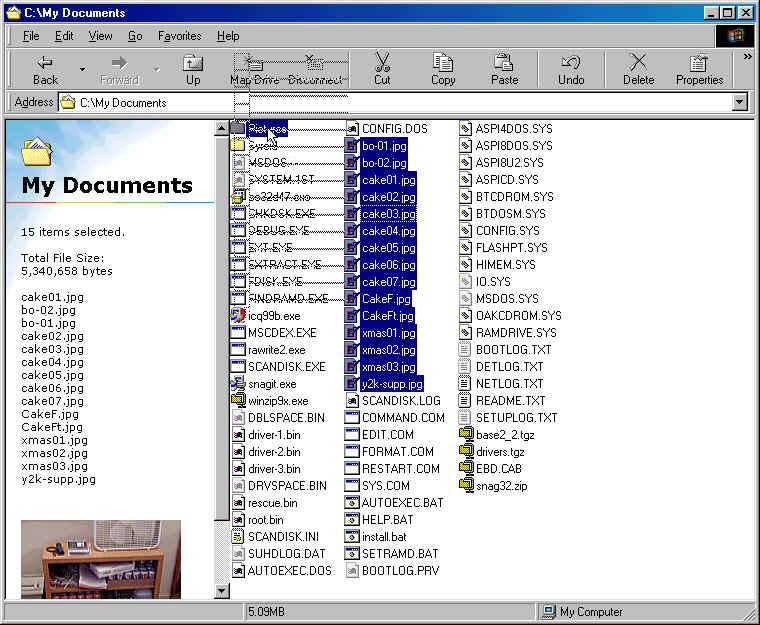This screenshot has height=625, width=760.
Task: Open the File menu
Action: [31, 36]
